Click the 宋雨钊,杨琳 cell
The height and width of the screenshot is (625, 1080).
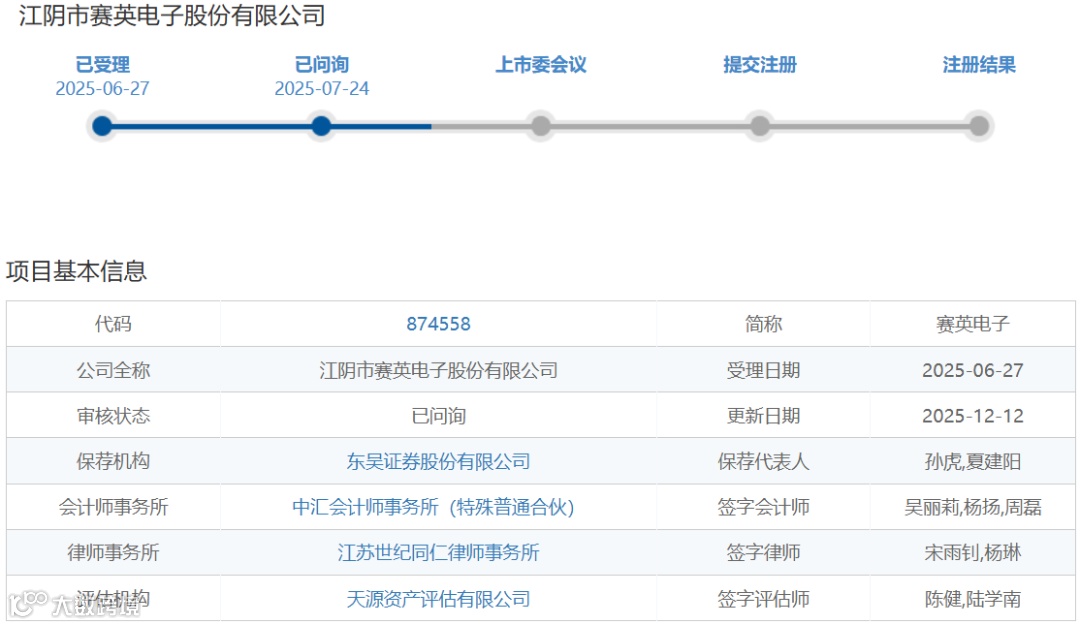tap(973, 553)
